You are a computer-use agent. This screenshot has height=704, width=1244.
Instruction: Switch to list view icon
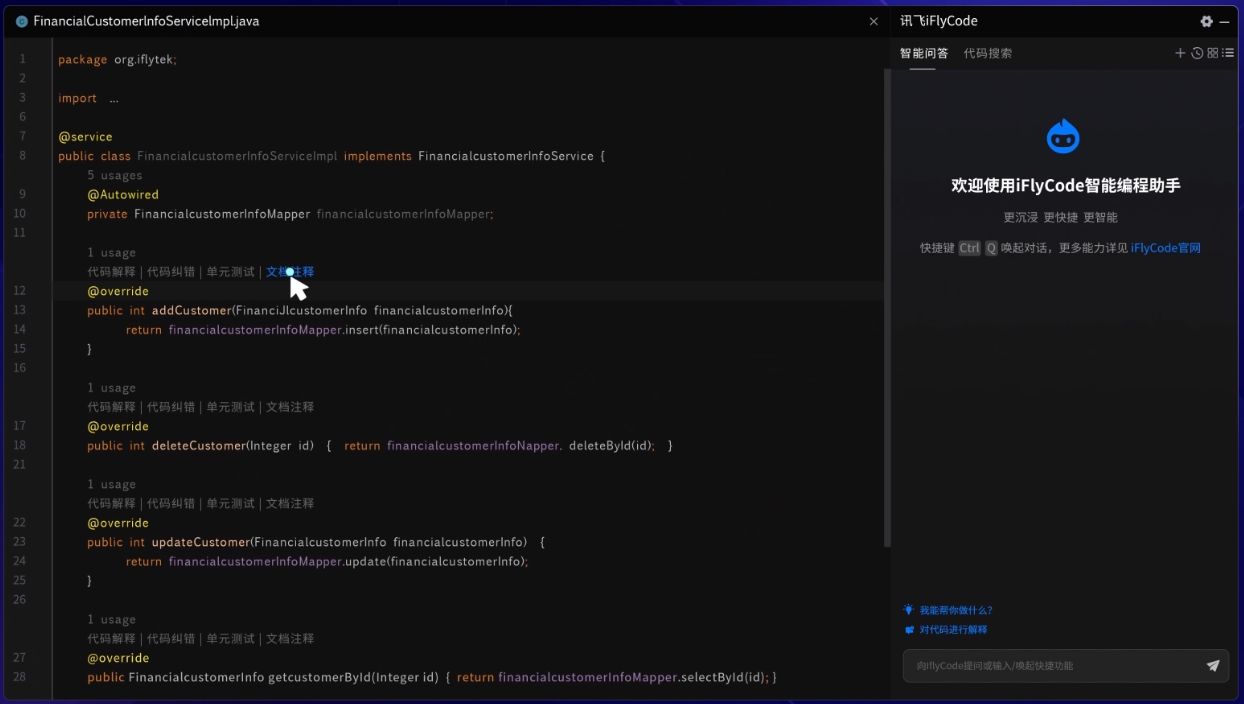click(x=1228, y=53)
